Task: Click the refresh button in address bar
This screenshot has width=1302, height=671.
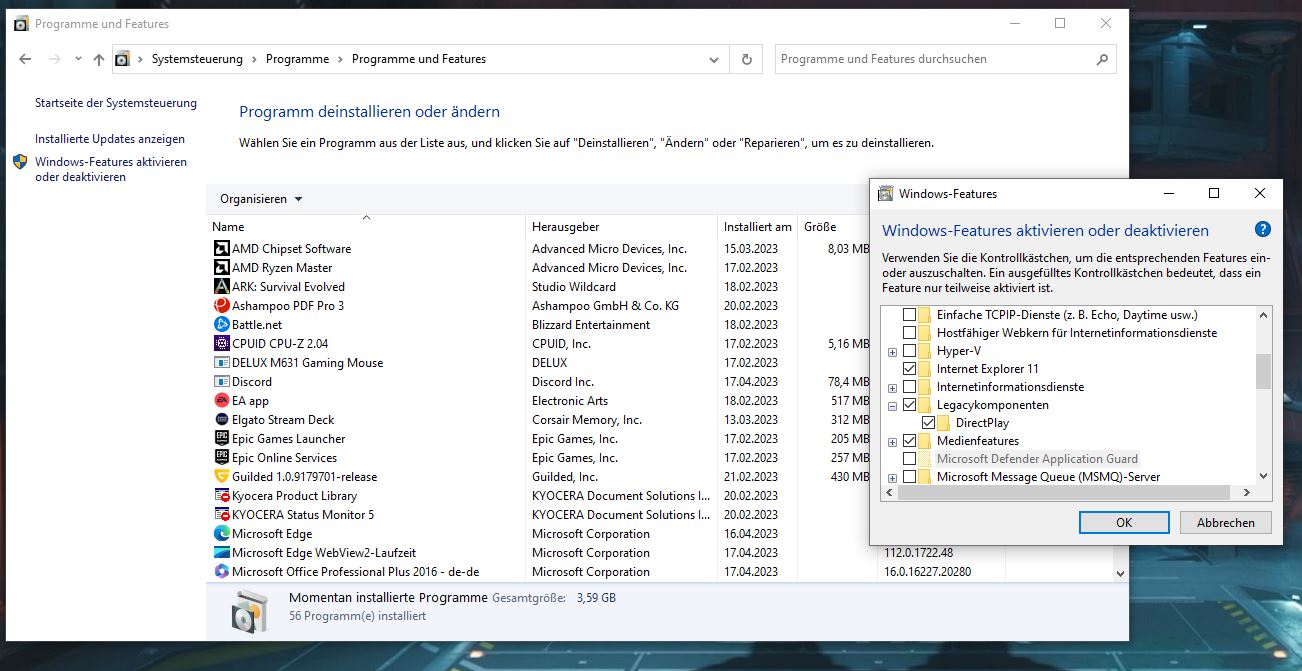Action: click(746, 59)
